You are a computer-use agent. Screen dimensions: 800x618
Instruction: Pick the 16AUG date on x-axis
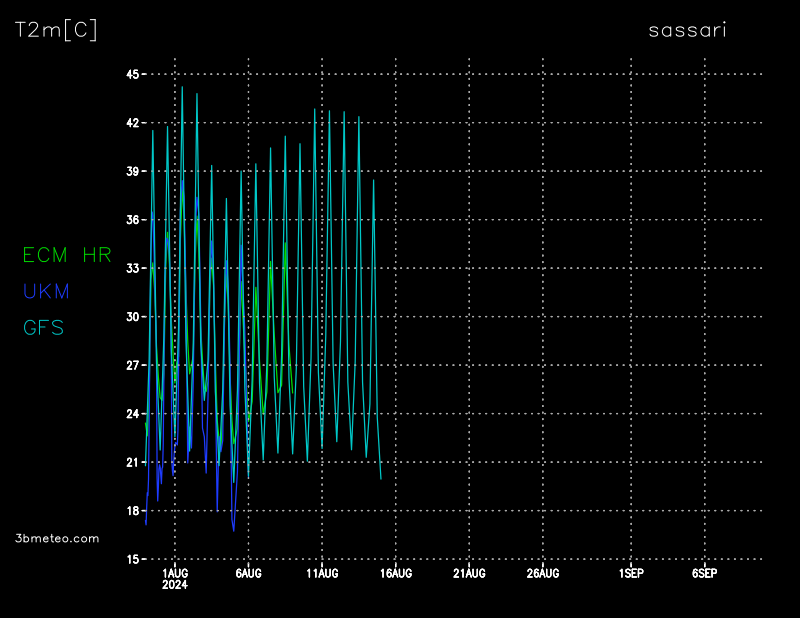[x=396, y=573]
